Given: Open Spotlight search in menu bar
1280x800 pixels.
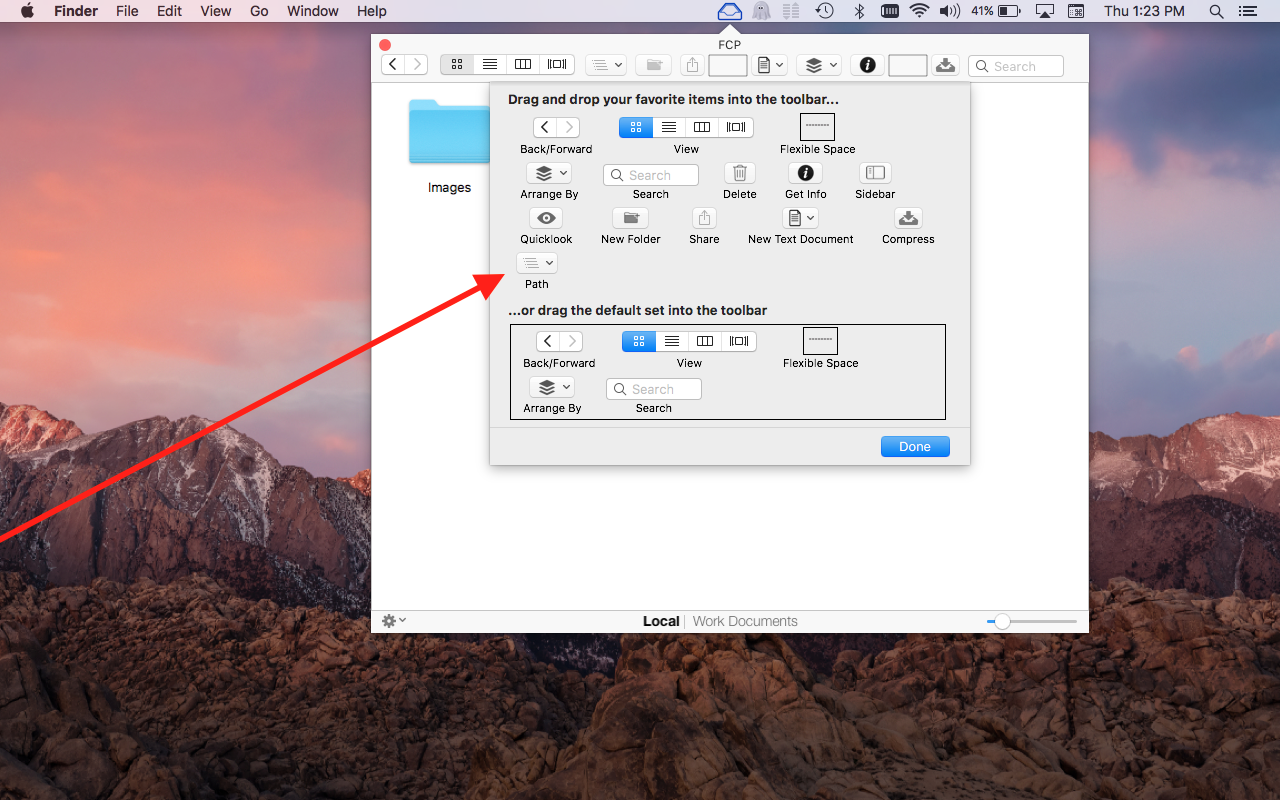Looking at the screenshot, I should tap(1216, 11).
